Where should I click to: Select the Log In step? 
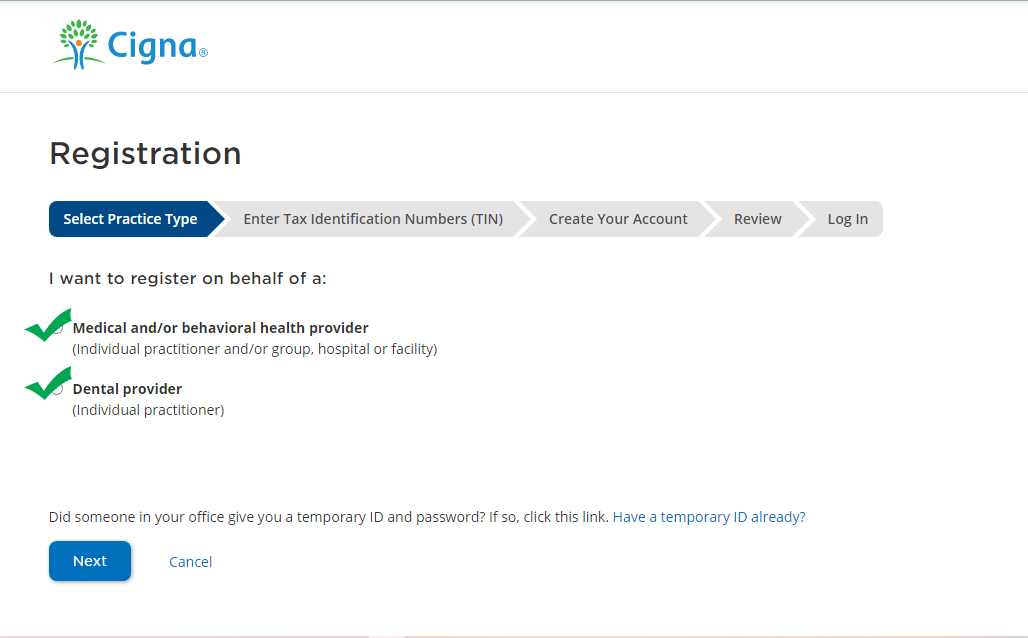[x=847, y=219]
